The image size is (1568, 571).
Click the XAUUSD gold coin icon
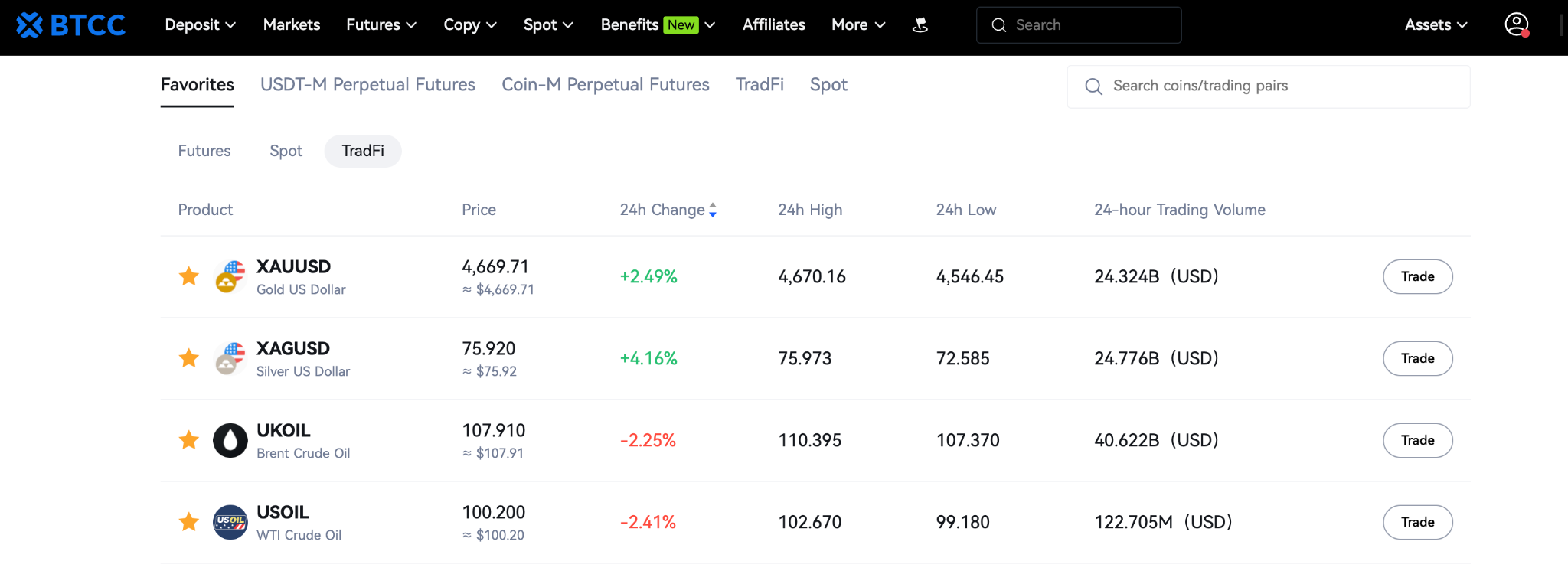pos(230,276)
